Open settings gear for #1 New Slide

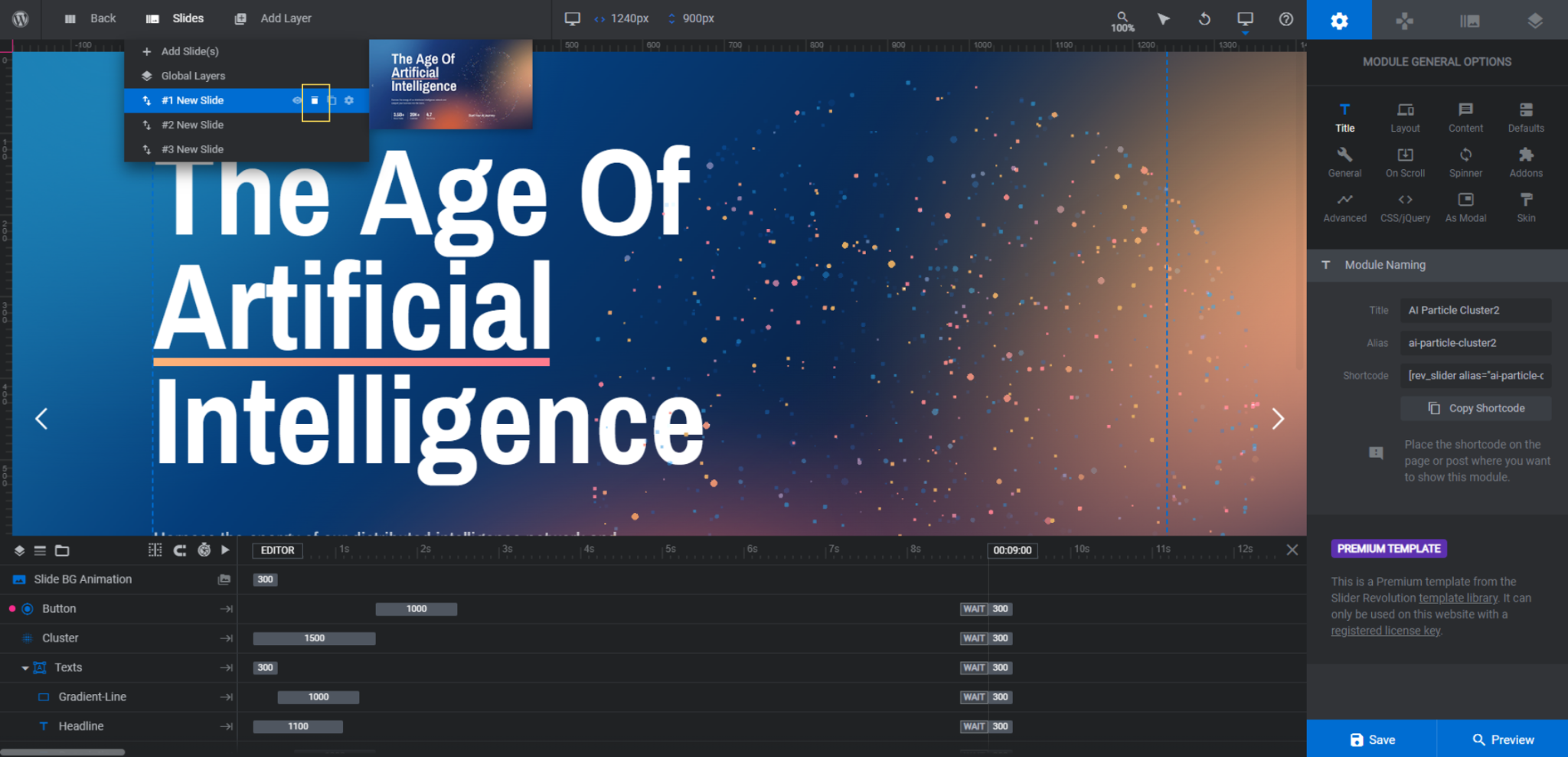tap(349, 101)
